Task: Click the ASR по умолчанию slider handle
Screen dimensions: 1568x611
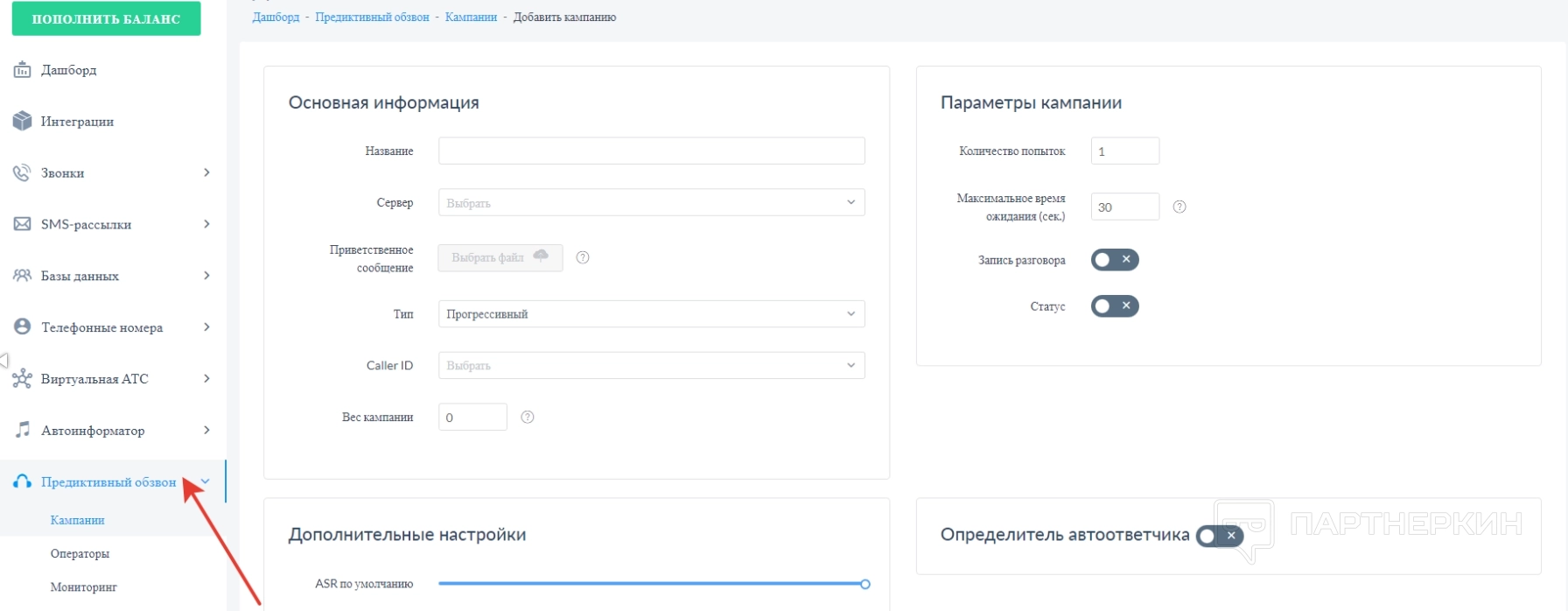Action: tap(864, 584)
